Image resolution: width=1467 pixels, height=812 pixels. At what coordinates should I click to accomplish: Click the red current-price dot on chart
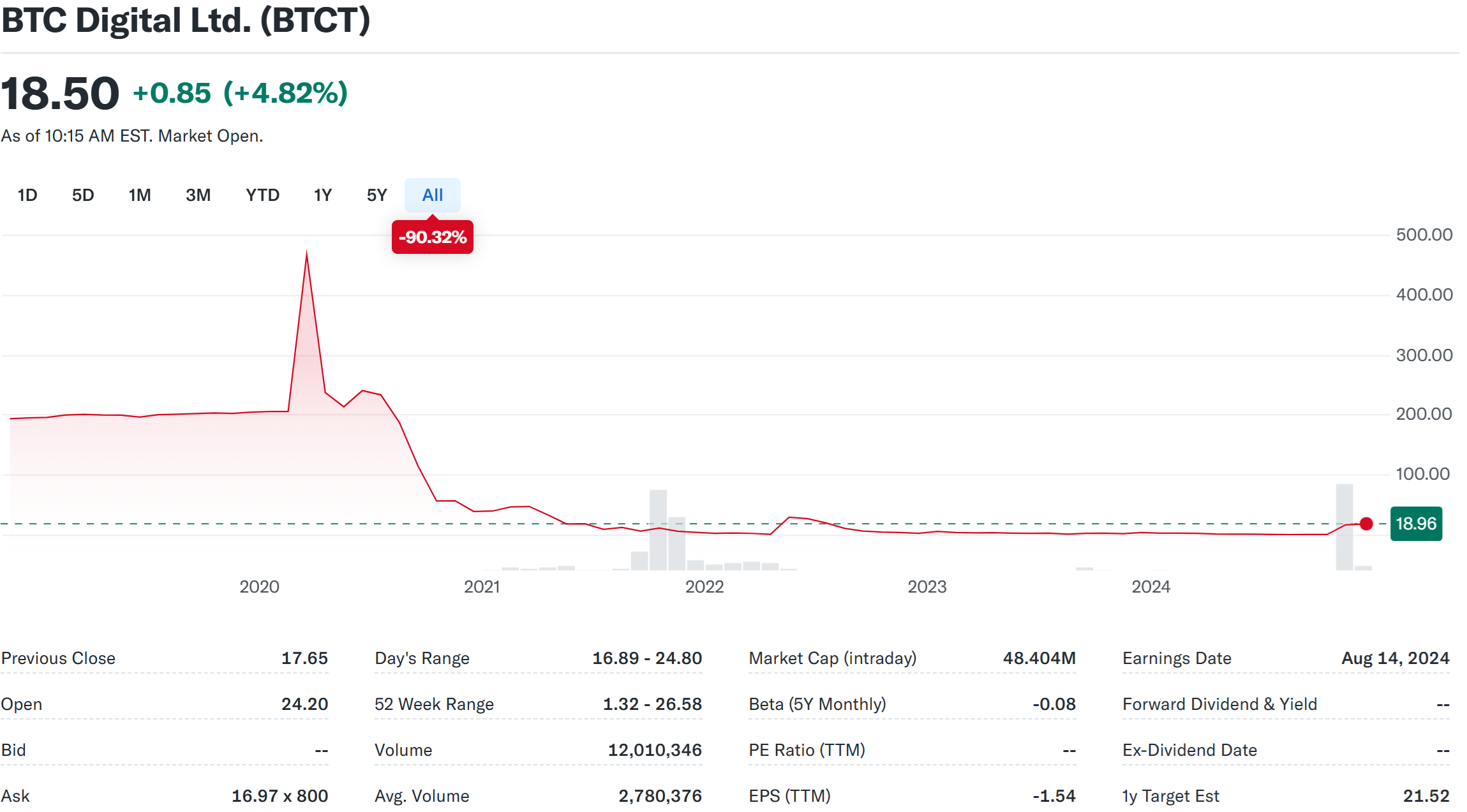1366,524
